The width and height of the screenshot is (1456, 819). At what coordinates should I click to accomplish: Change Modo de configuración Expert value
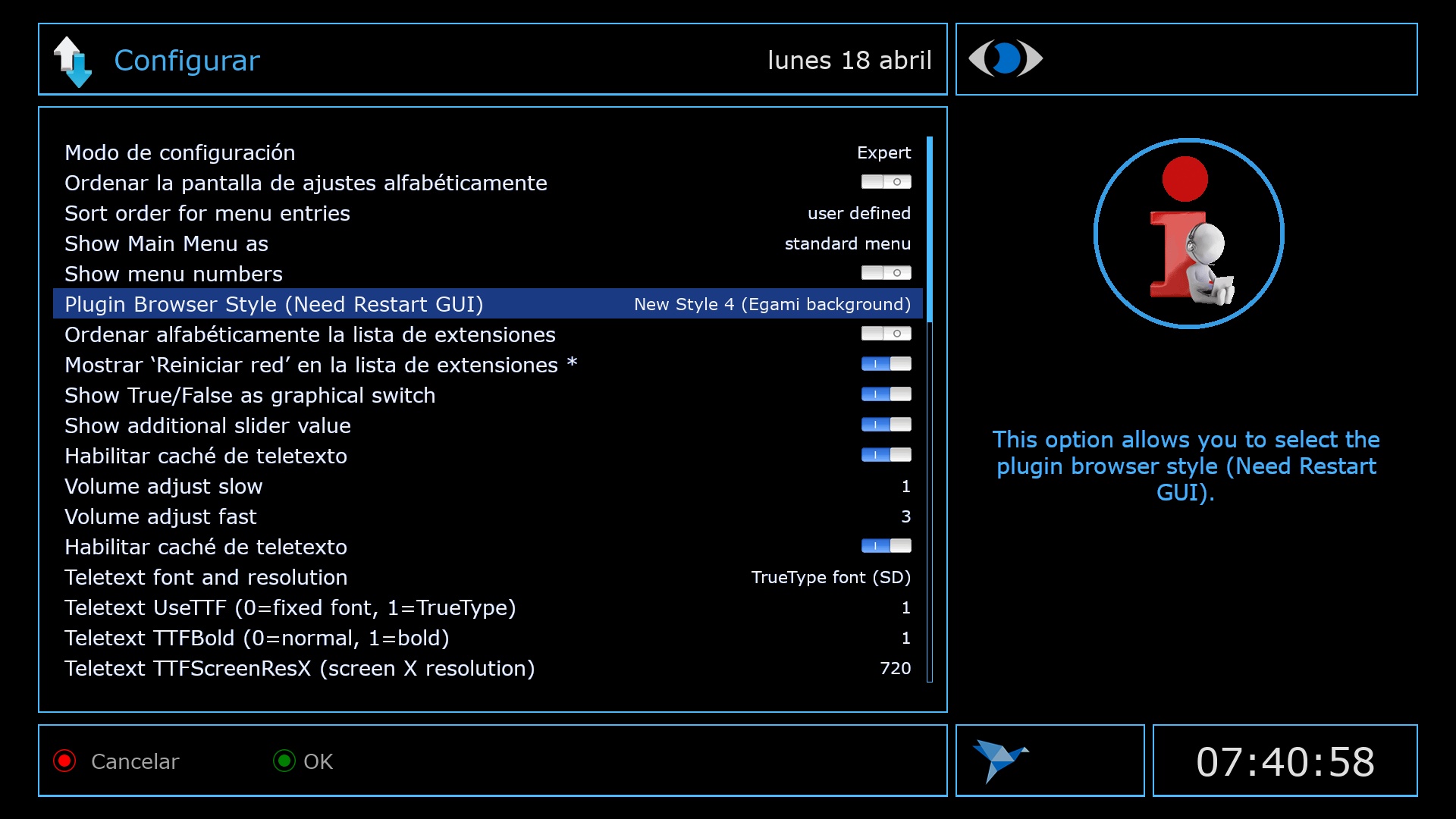tap(883, 152)
